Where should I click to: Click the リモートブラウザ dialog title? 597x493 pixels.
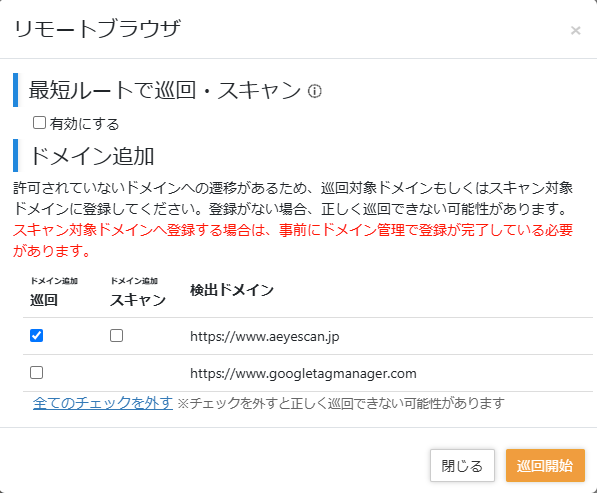click(x=97, y=29)
